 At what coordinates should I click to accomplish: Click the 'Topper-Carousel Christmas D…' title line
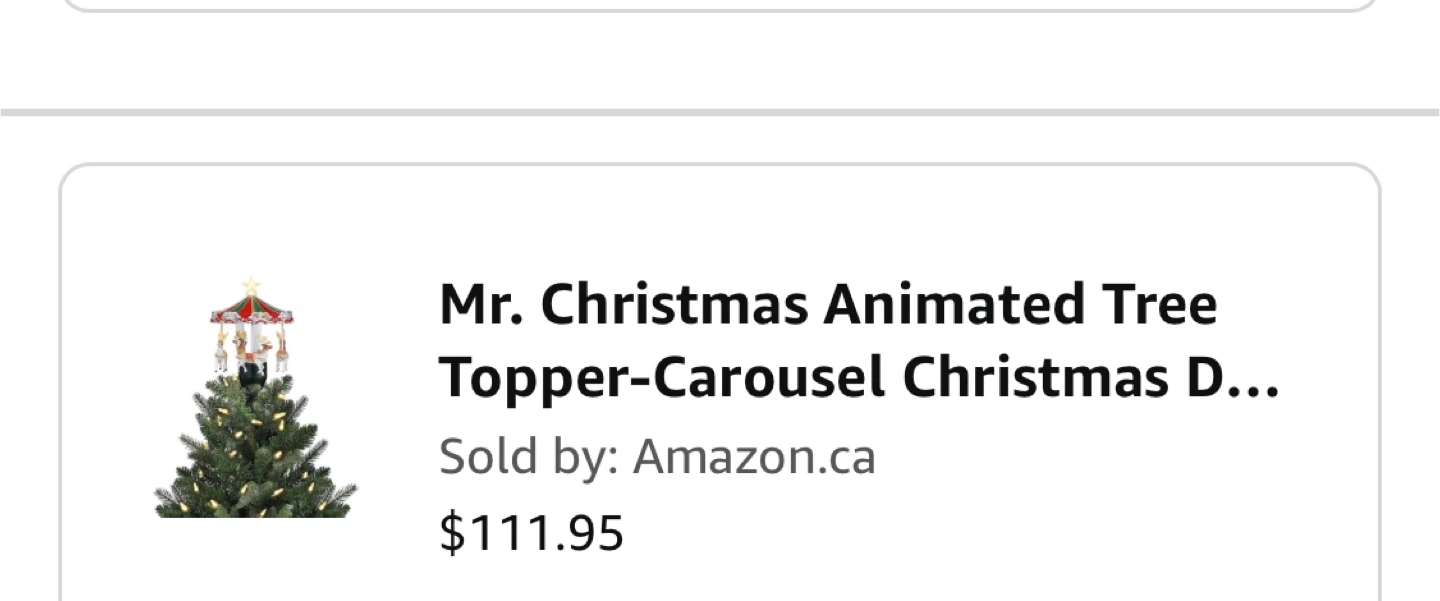tap(820, 378)
